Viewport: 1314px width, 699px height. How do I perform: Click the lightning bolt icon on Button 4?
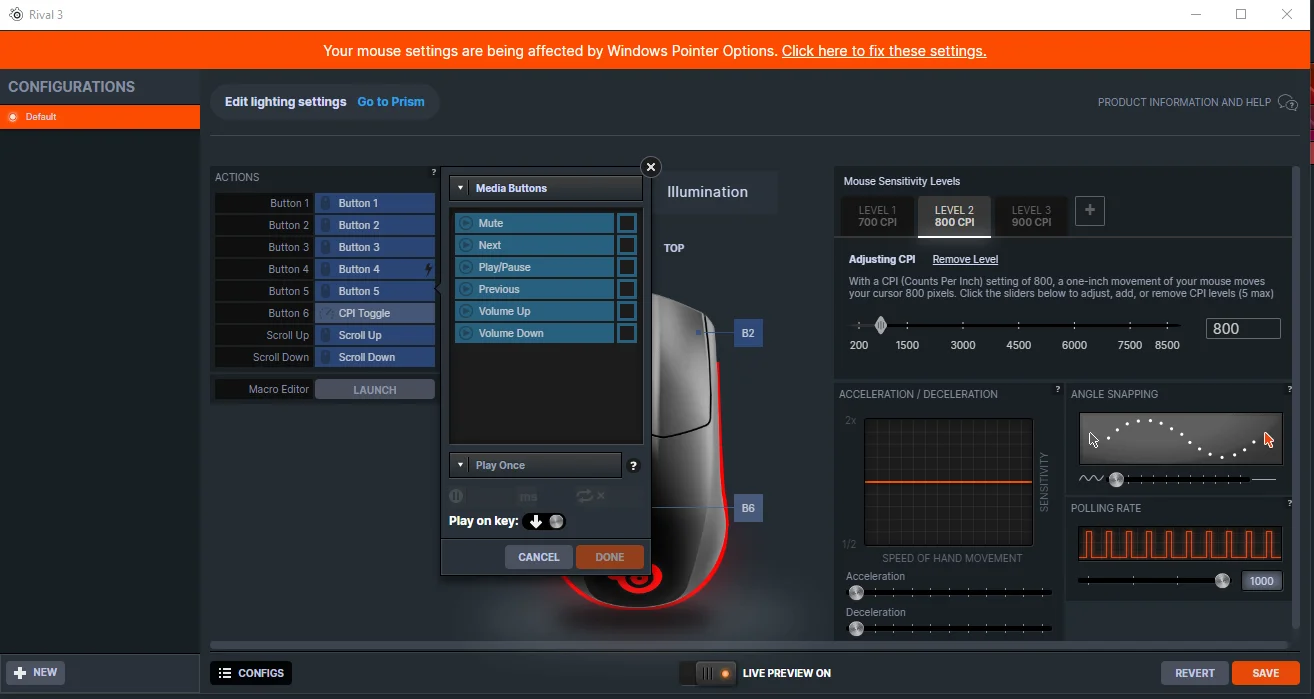429,269
